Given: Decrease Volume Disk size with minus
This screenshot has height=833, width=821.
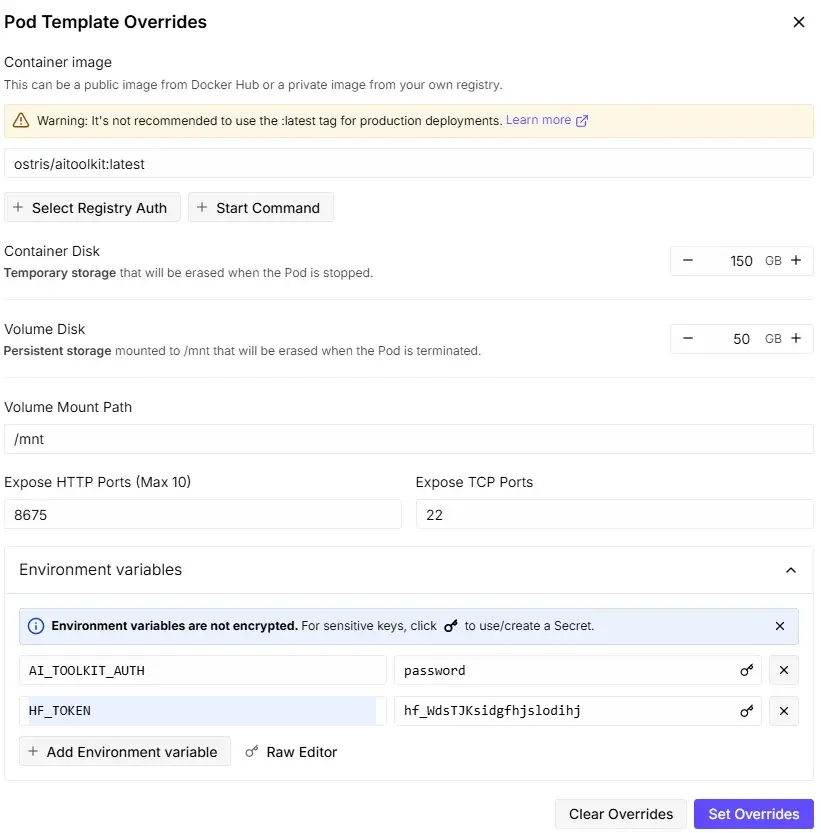Looking at the screenshot, I should pos(688,338).
